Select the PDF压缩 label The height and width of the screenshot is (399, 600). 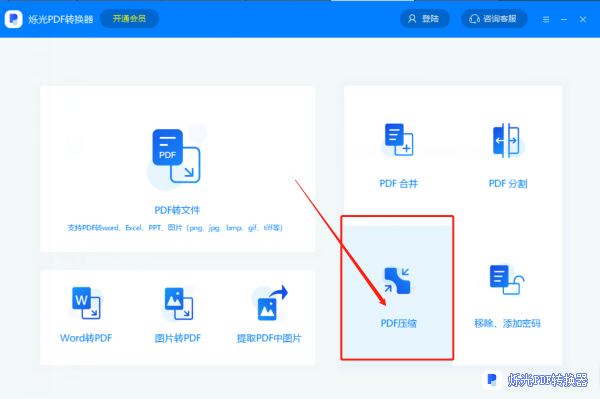[x=399, y=324]
